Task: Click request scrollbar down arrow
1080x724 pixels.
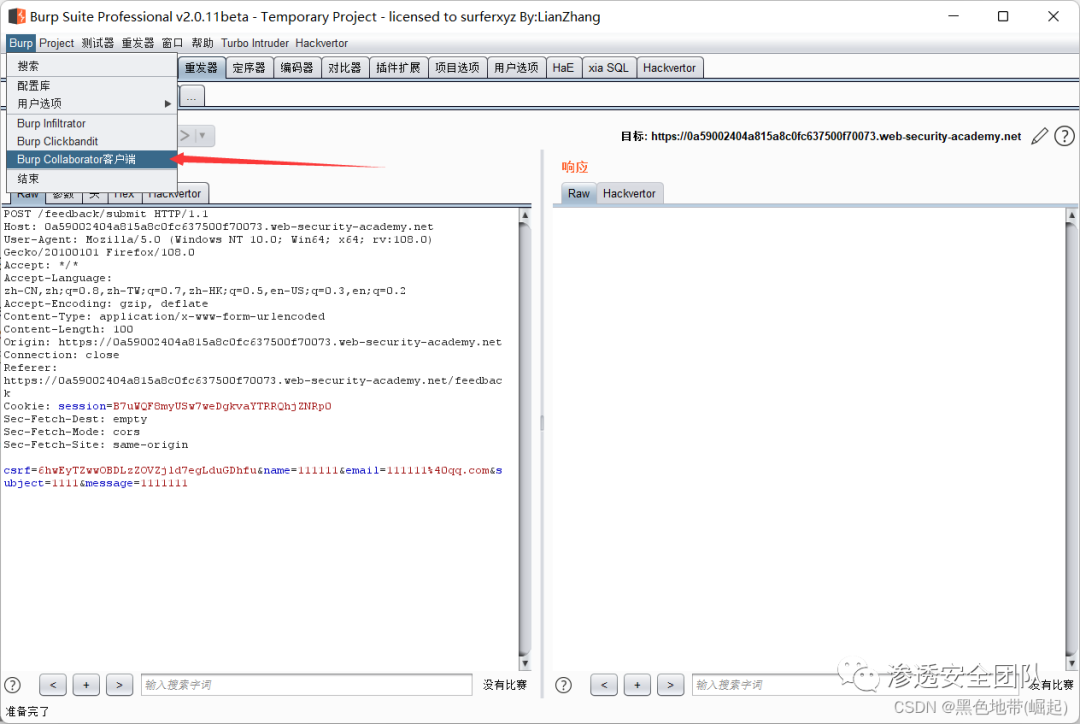Action: click(525, 663)
